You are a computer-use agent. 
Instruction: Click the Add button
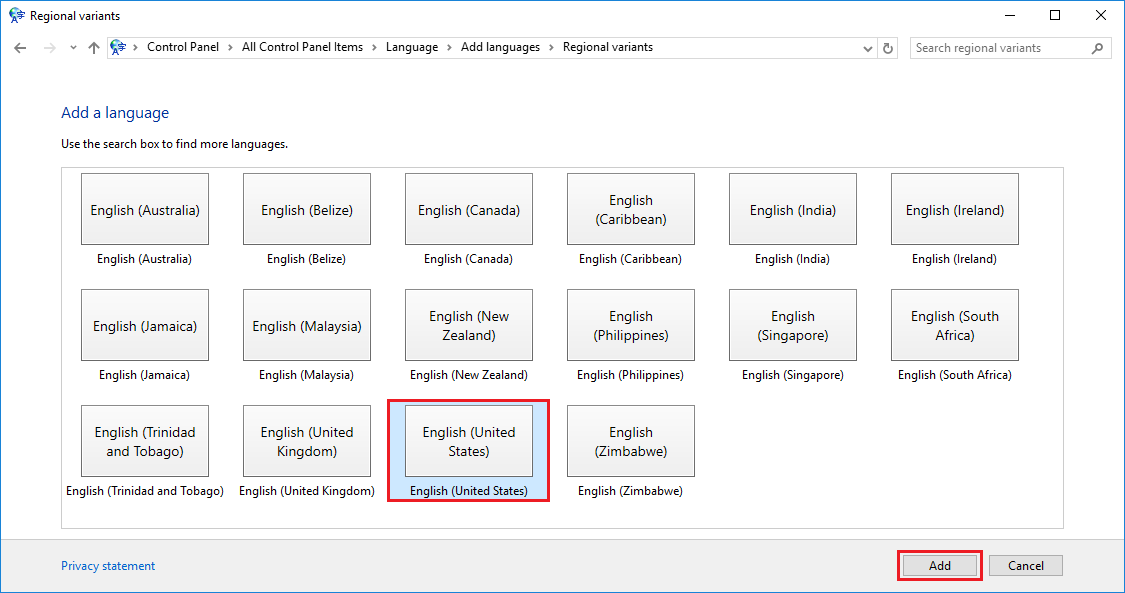pos(939,565)
